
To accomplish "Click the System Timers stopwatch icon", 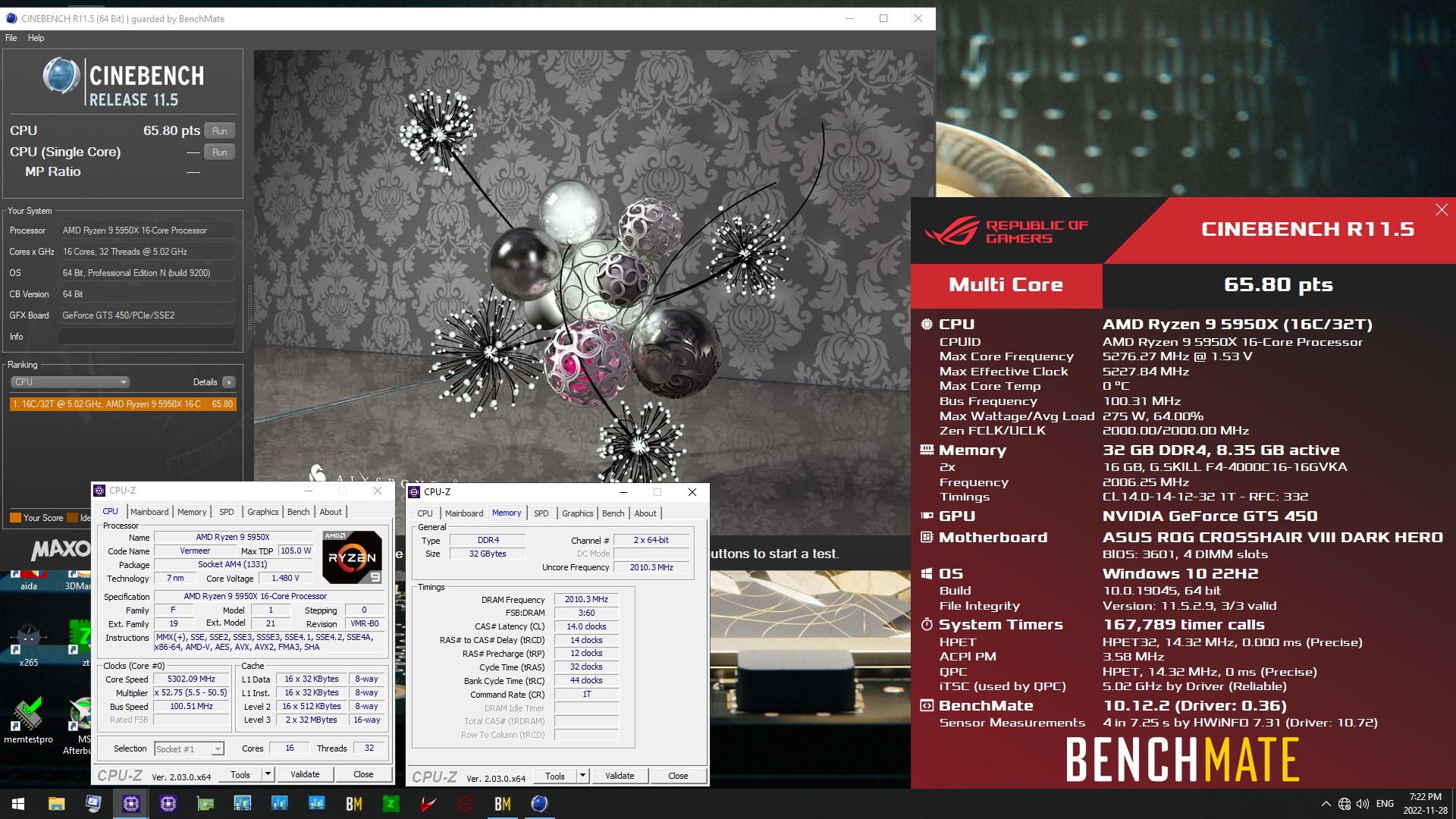I will coord(927,624).
